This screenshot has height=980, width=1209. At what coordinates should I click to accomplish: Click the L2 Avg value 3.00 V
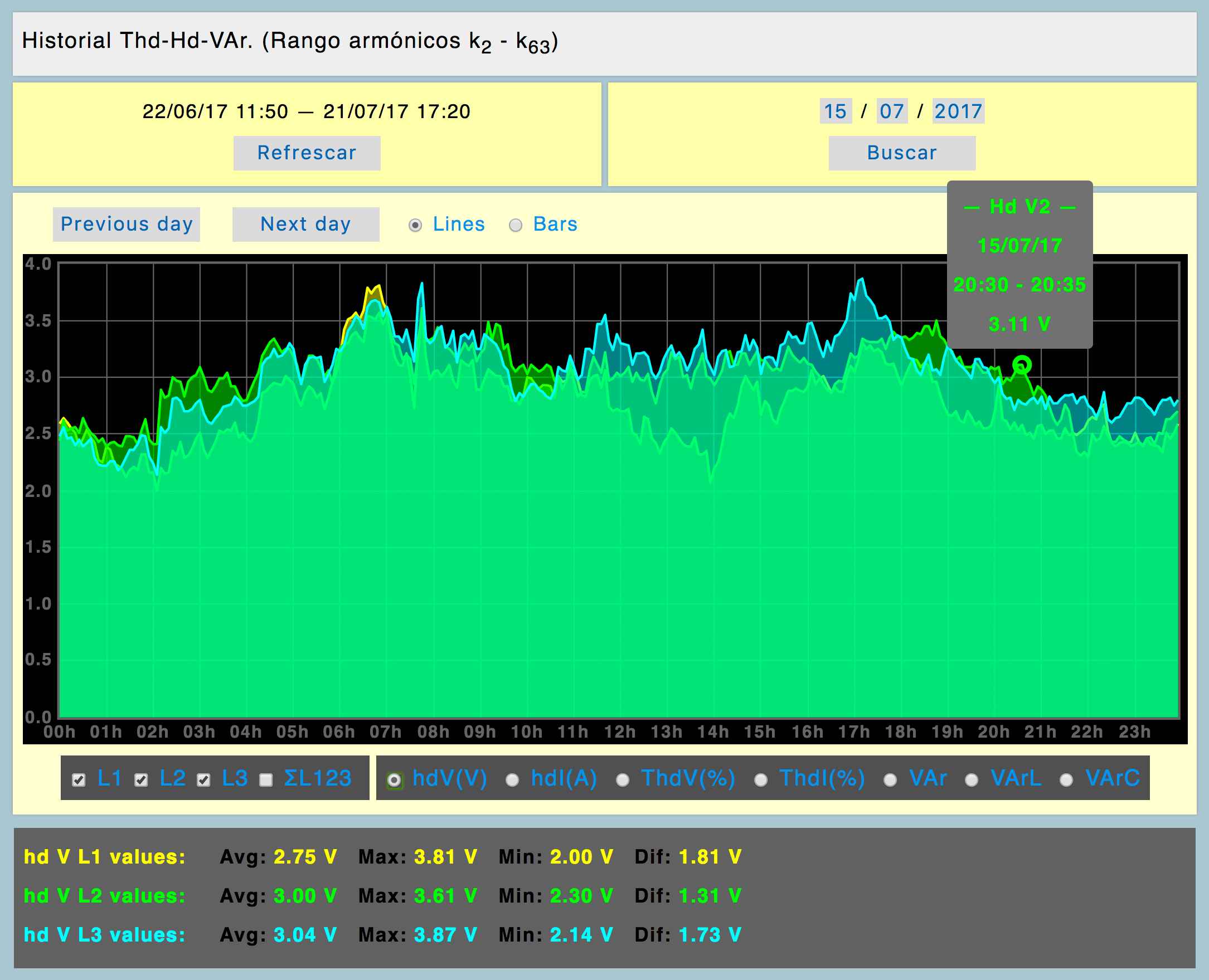coord(305,896)
